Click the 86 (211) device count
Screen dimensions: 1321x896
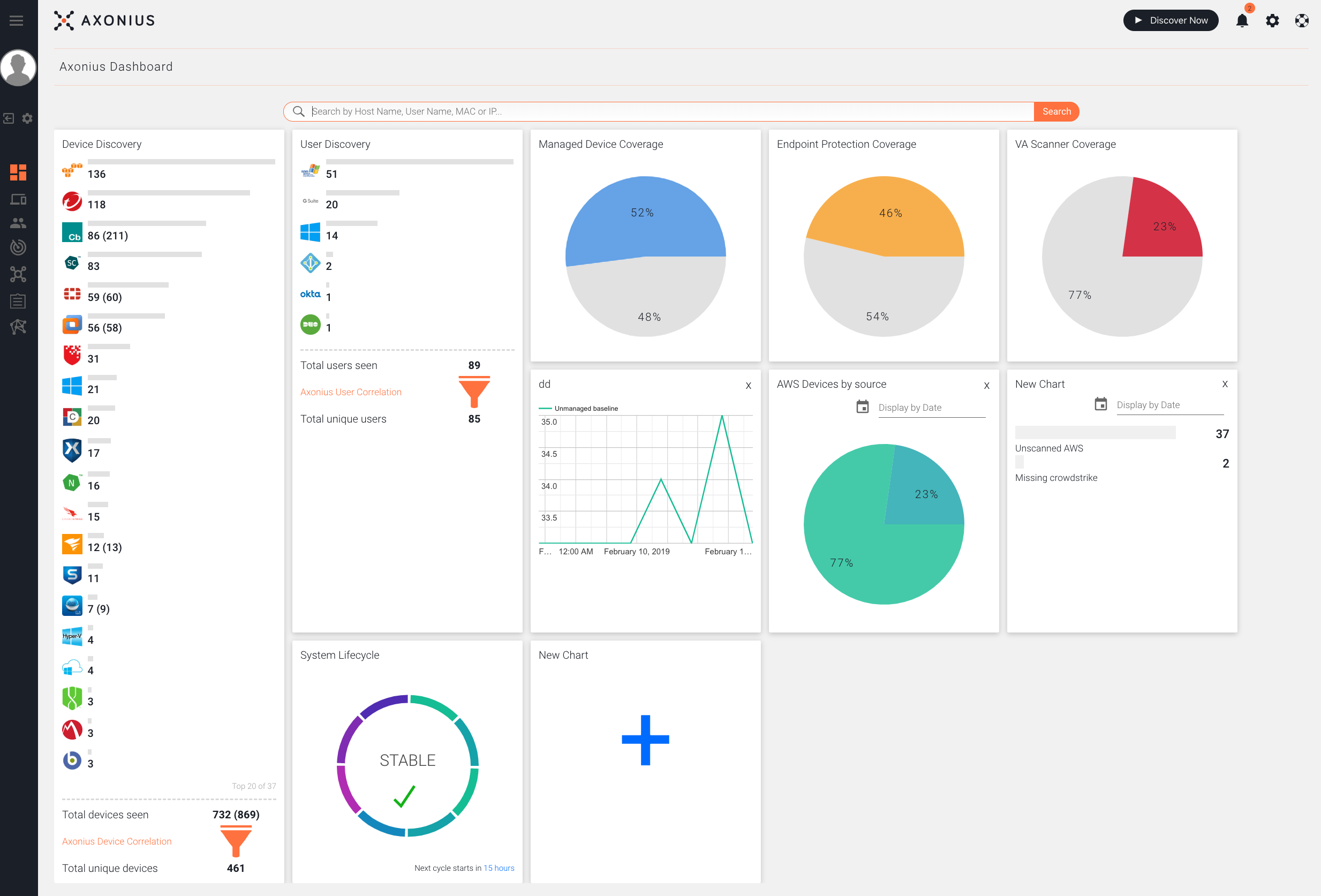pos(108,235)
